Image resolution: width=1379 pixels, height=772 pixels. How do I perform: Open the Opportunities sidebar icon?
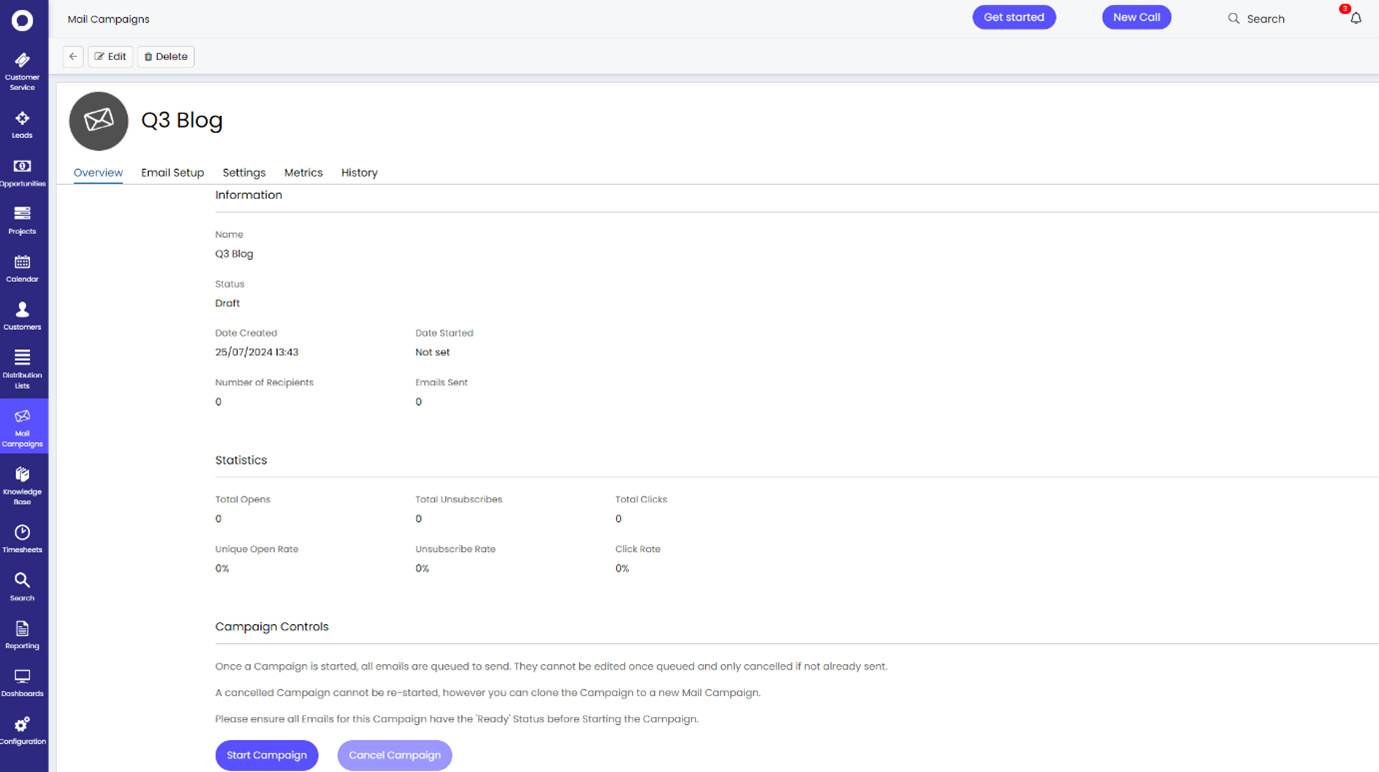22,172
